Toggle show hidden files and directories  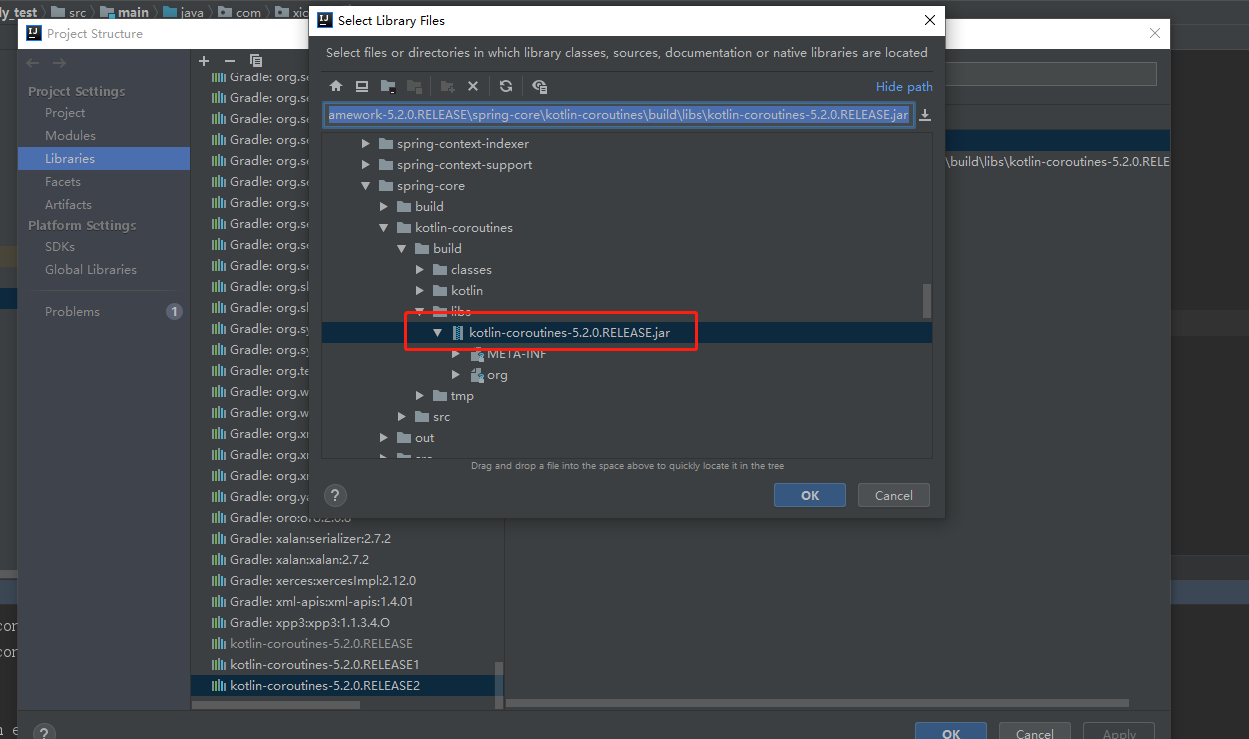540,87
